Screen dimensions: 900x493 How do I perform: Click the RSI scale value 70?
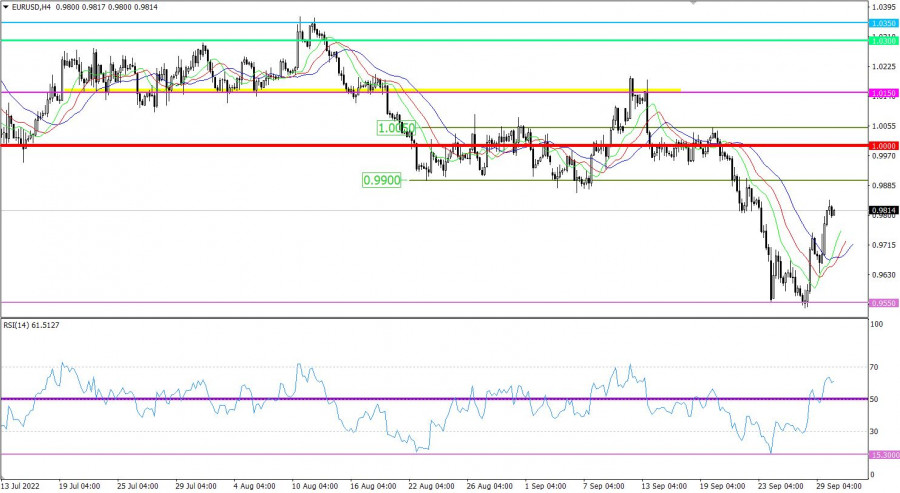click(876, 367)
